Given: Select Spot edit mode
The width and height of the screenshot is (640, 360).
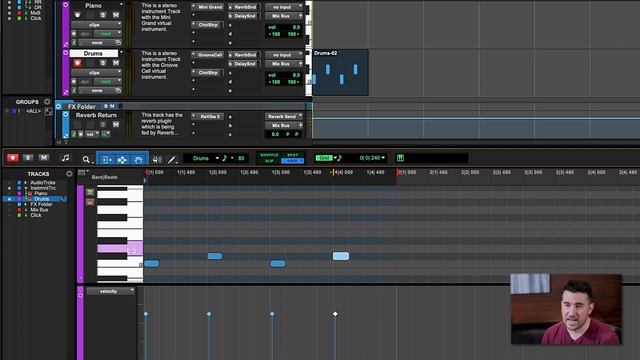Looking at the screenshot, I should (x=292, y=155).
